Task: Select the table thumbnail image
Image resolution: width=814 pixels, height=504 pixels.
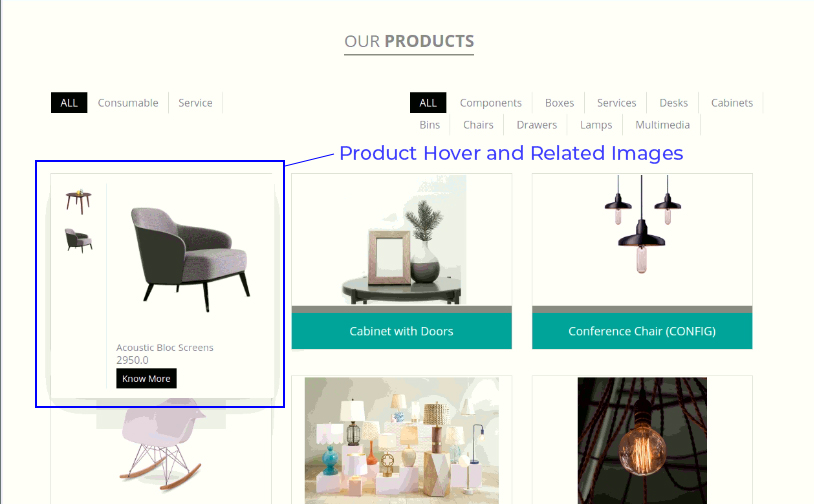Action: pyautogui.click(x=78, y=201)
